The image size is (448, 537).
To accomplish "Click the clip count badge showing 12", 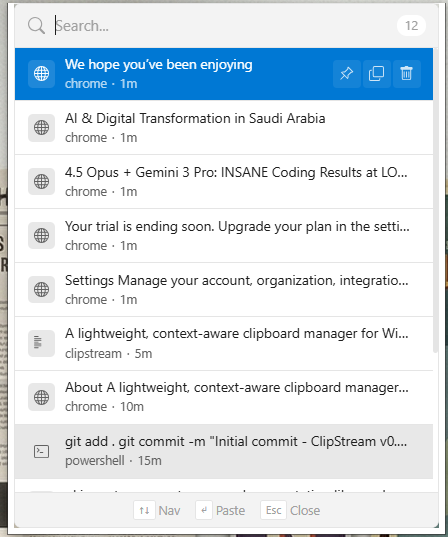I will (x=411, y=26).
